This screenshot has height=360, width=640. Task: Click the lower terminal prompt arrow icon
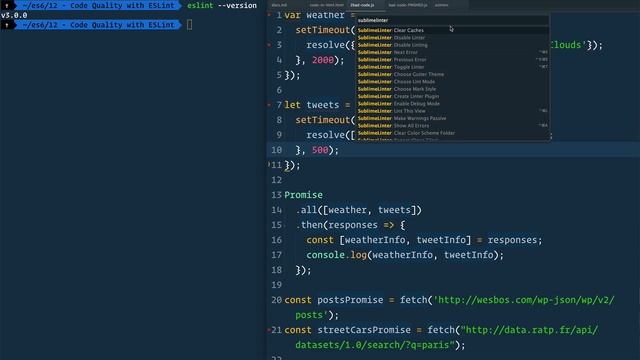7,25
